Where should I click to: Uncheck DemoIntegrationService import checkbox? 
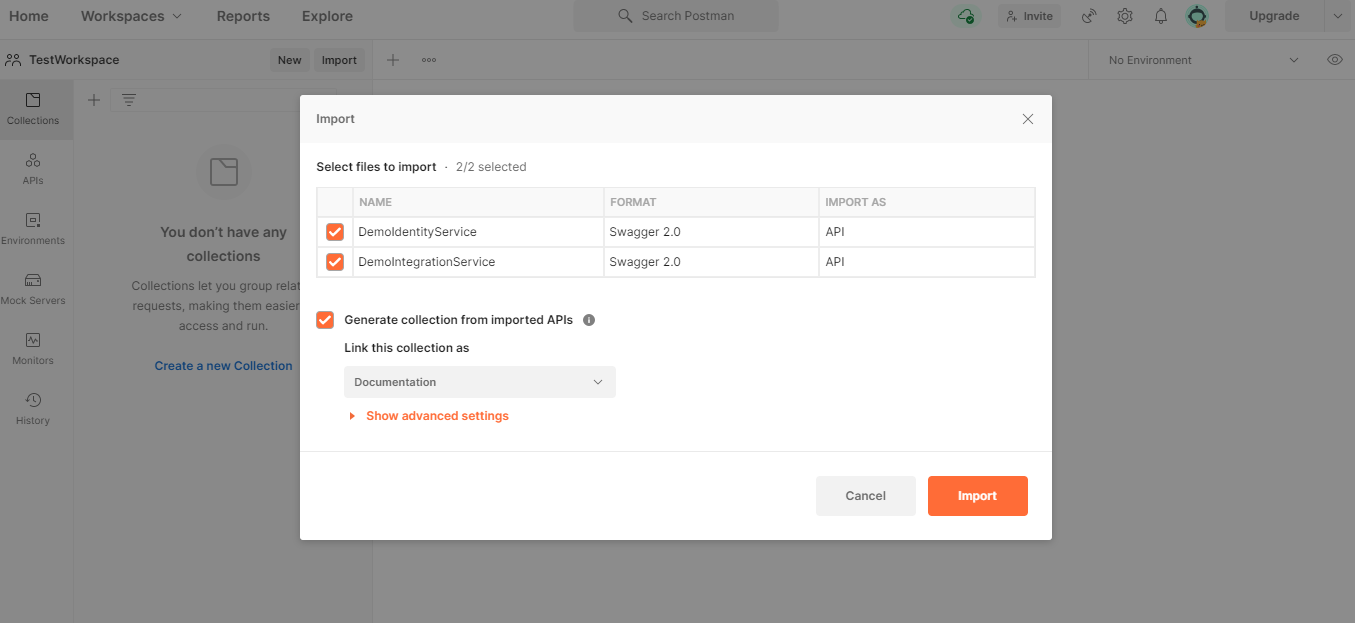(334, 261)
